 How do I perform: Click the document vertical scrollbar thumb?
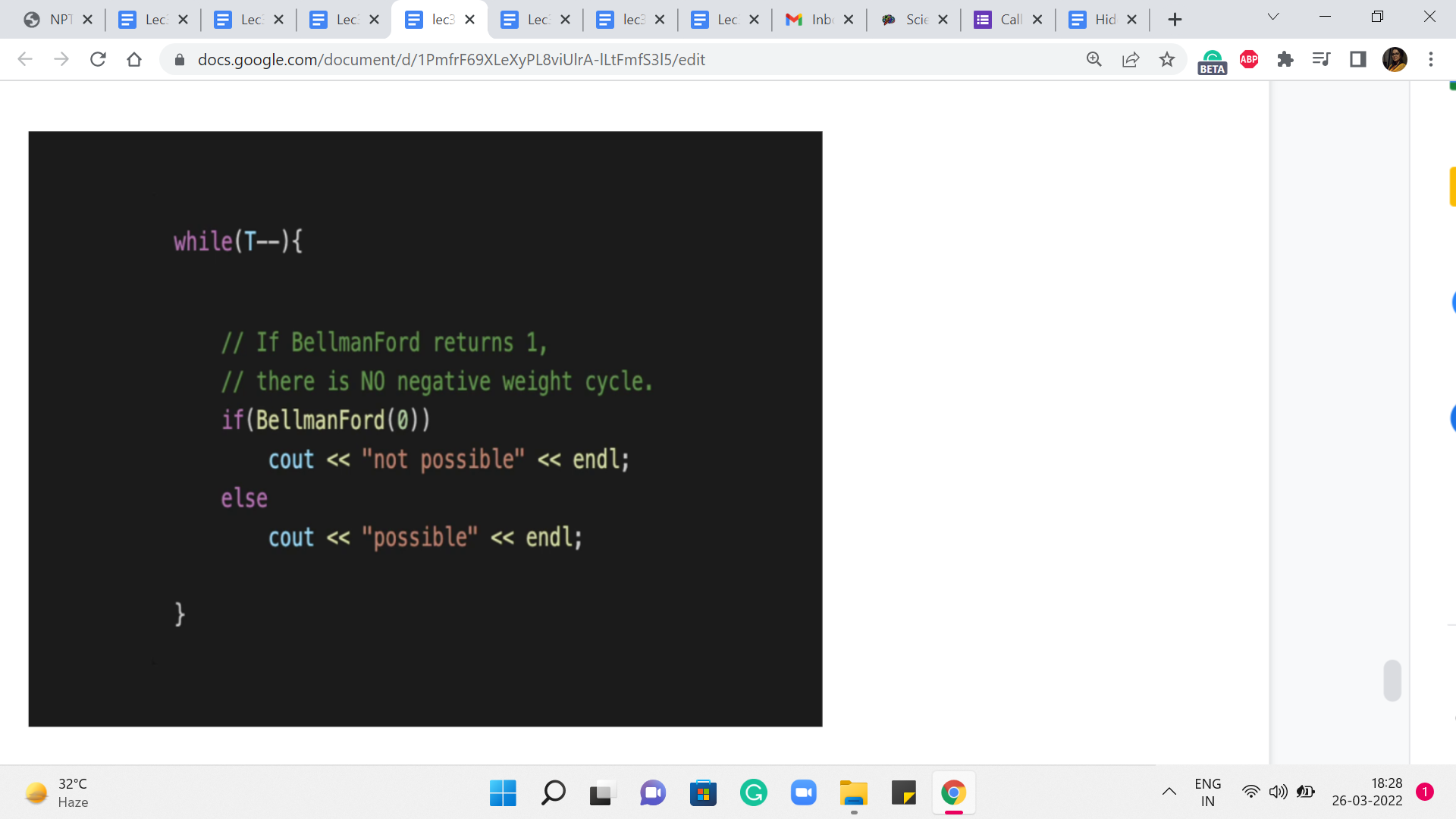coord(1392,680)
